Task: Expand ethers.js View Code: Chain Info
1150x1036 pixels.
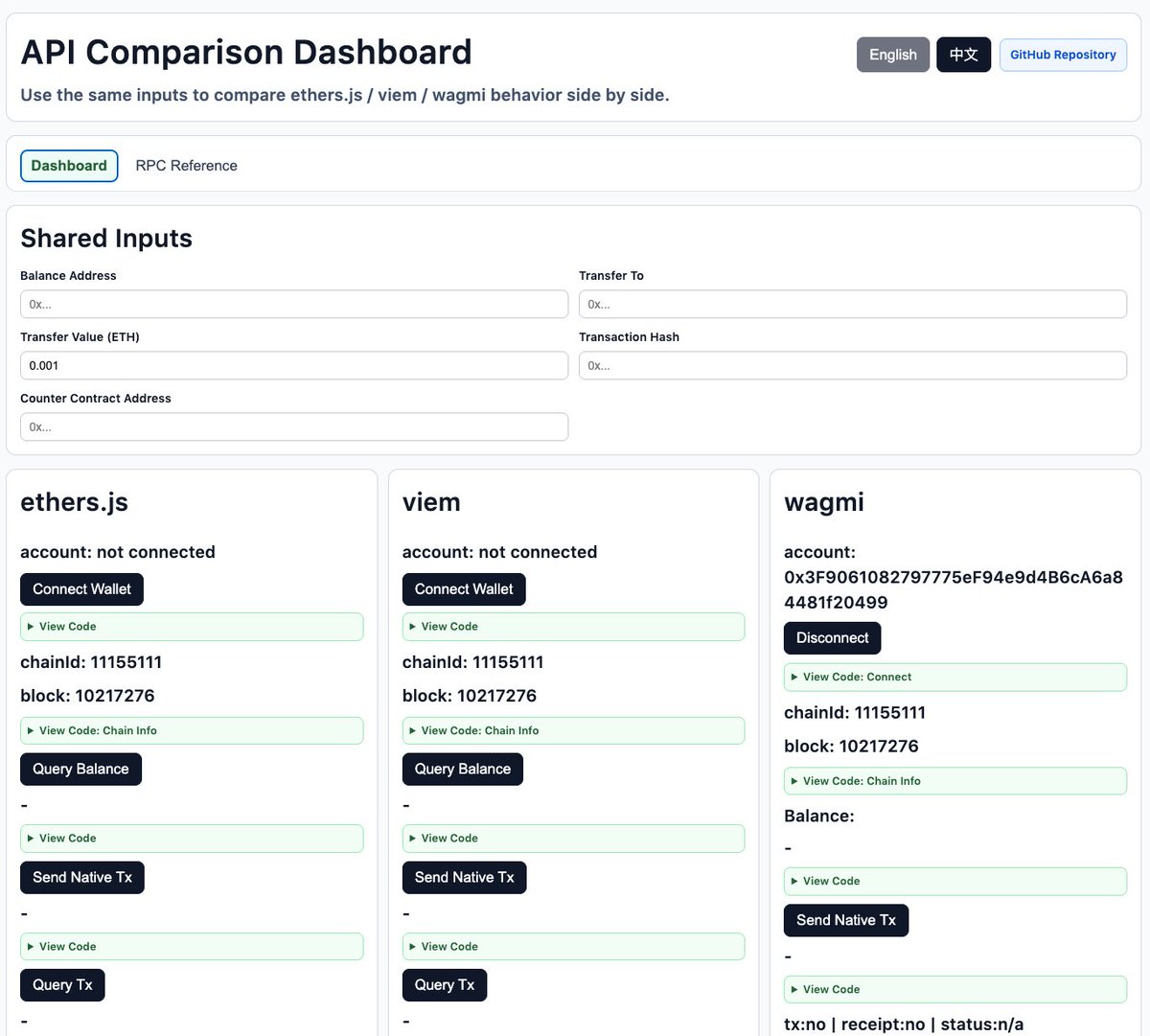Action: pos(192,730)
